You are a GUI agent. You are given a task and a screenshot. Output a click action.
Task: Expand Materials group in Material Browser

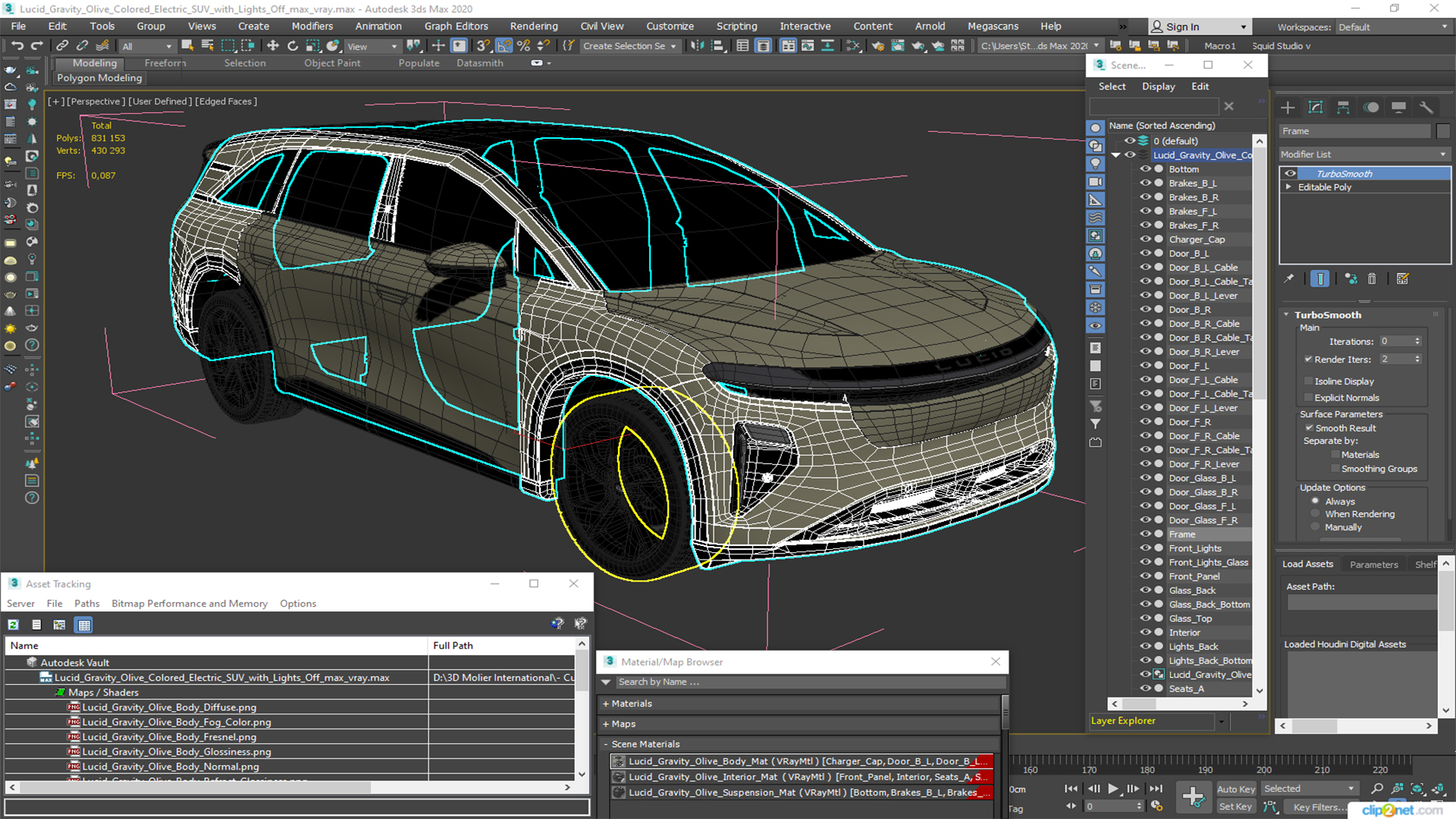(606, 704)
